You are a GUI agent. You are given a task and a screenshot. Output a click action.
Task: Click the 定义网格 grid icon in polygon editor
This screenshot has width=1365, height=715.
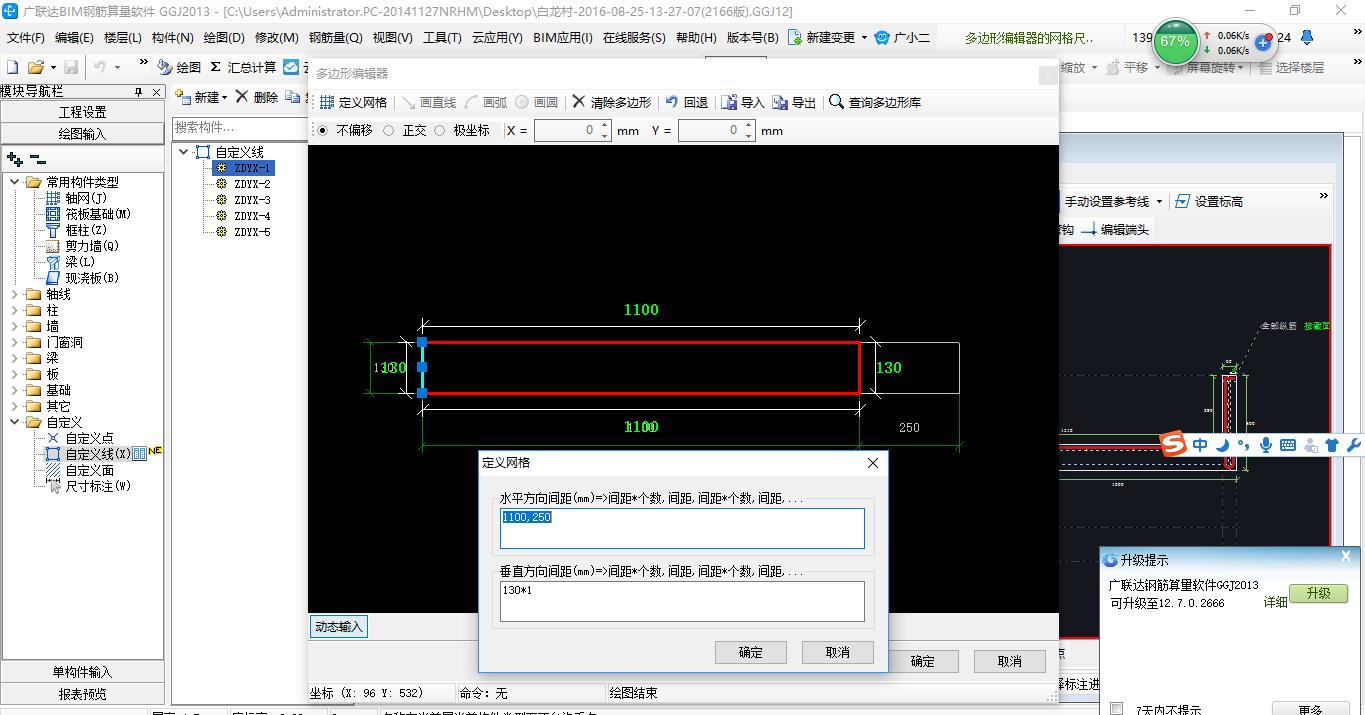pos(327,102)
